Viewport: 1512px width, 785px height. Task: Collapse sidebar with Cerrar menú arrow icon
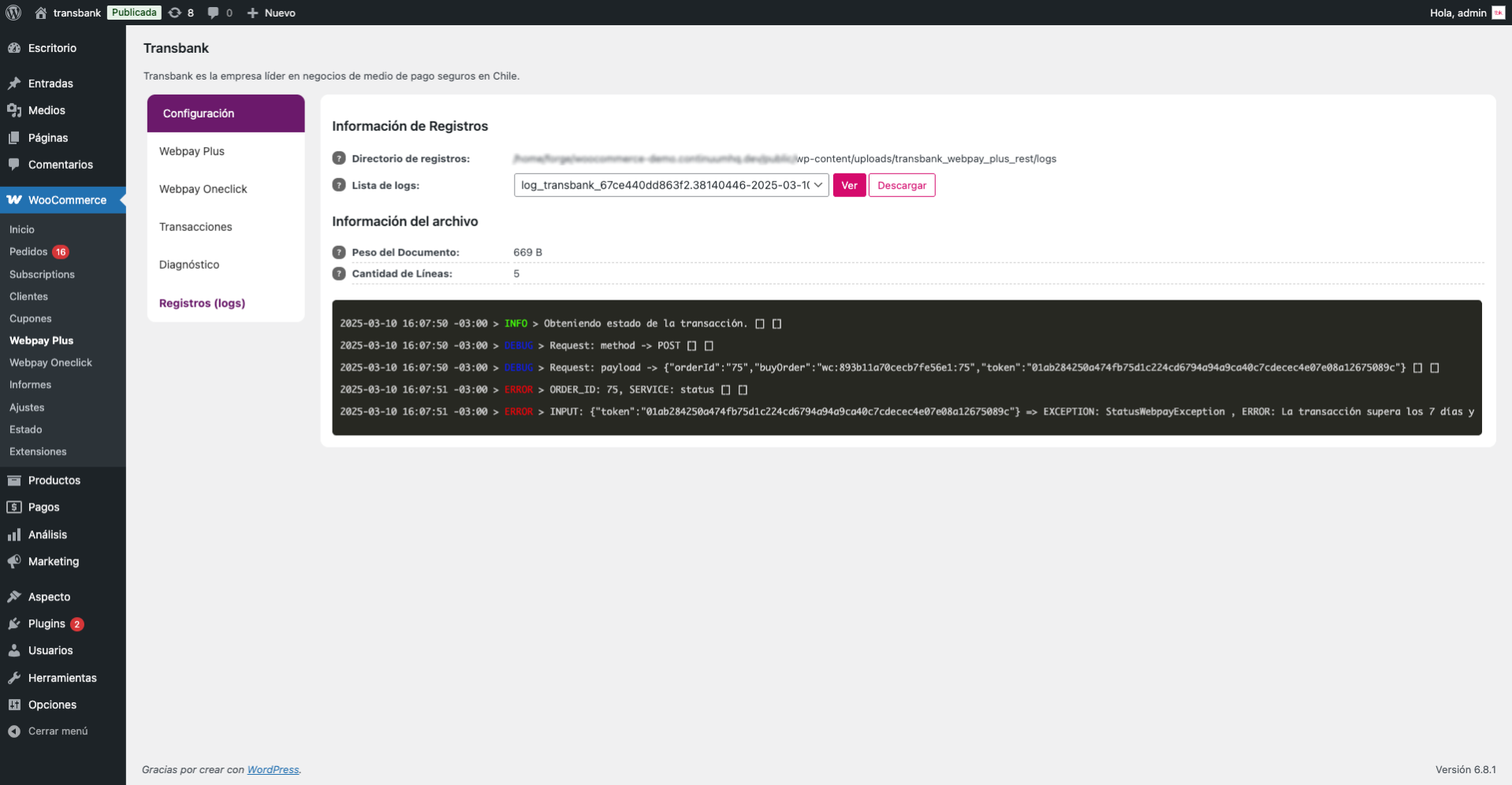pos(14,731)
